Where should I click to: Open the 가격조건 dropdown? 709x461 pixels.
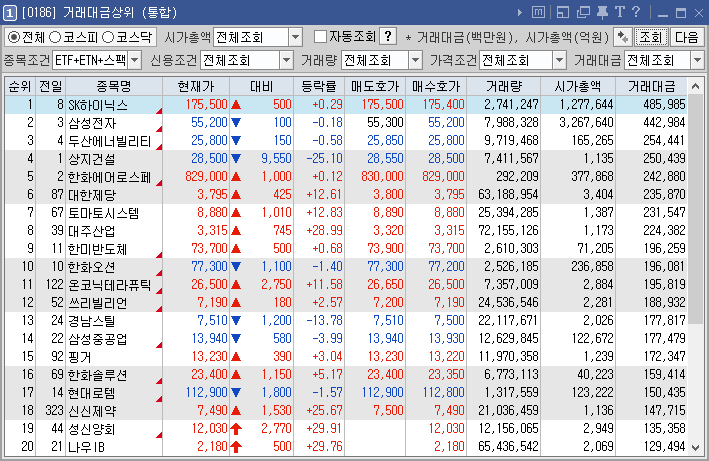point(559,60)
